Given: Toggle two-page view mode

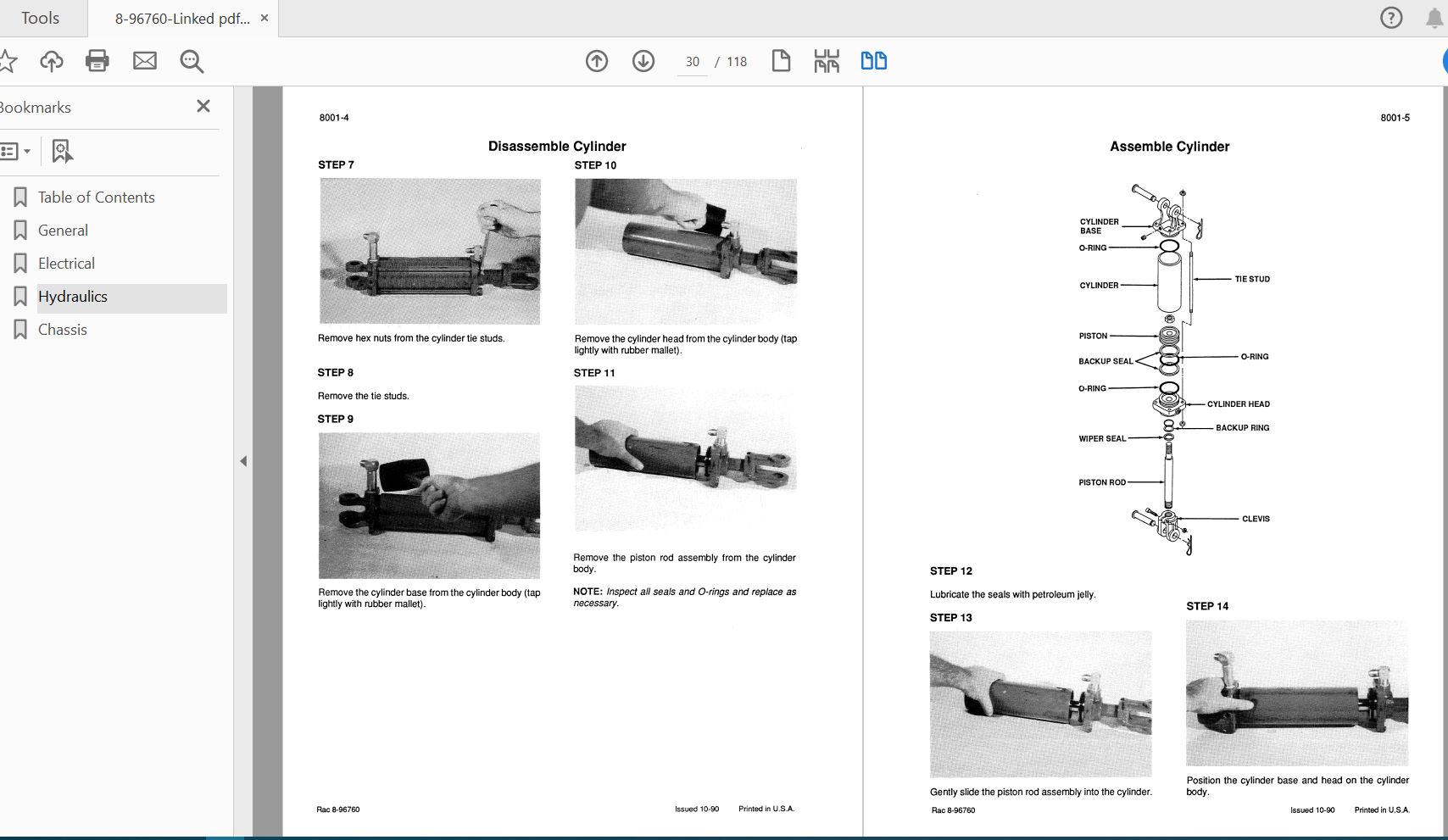Looking at the screenshot, I should click(873, 61).
